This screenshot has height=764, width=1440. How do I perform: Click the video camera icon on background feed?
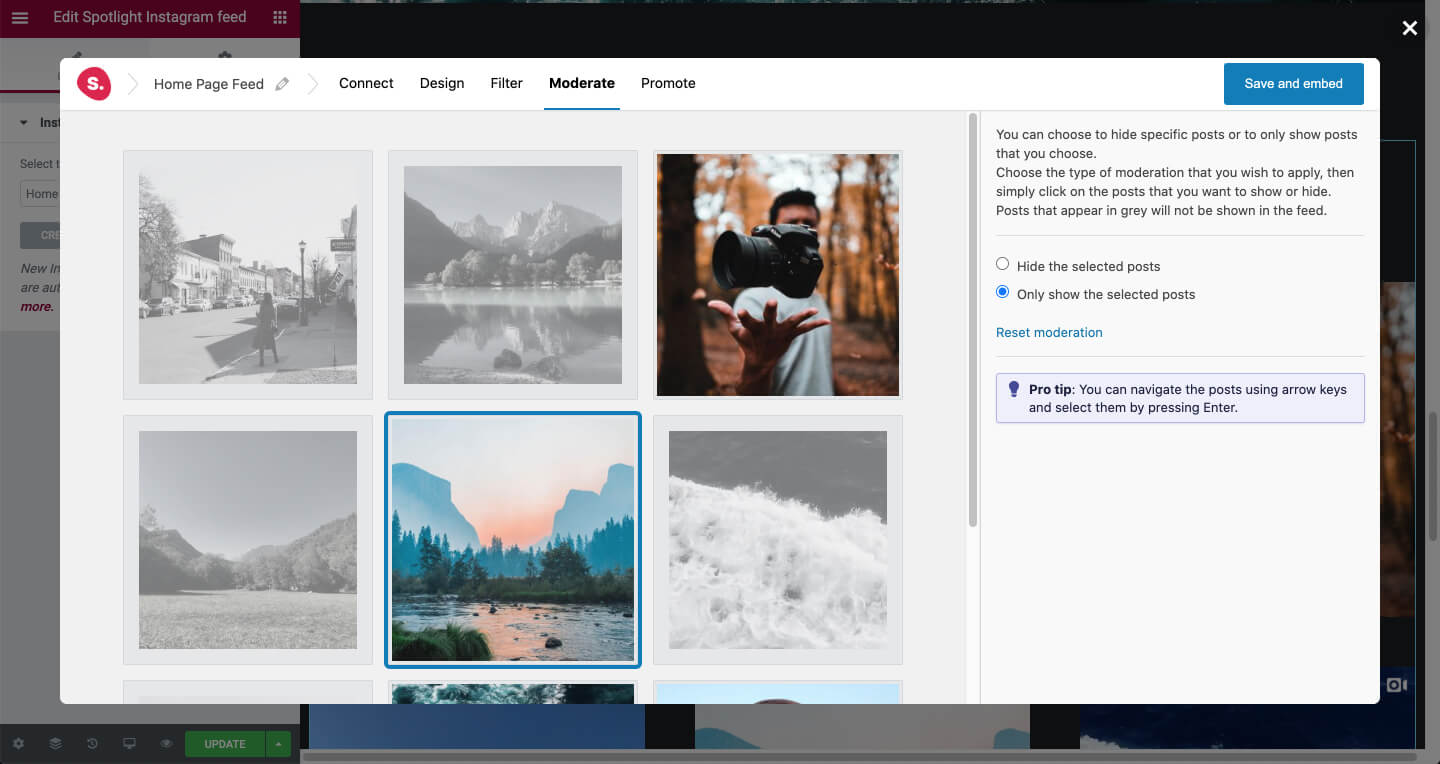click(1396, 685)
